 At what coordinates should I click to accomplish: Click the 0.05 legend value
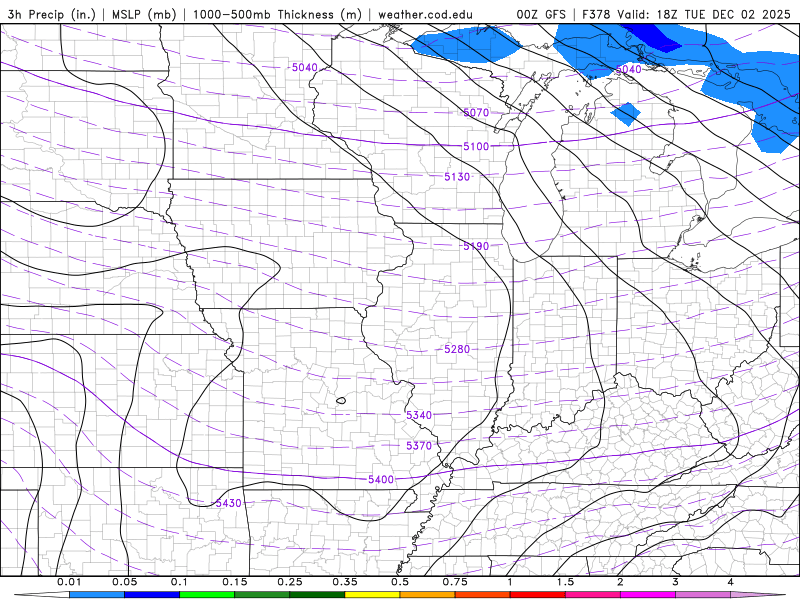click(124, 582)
